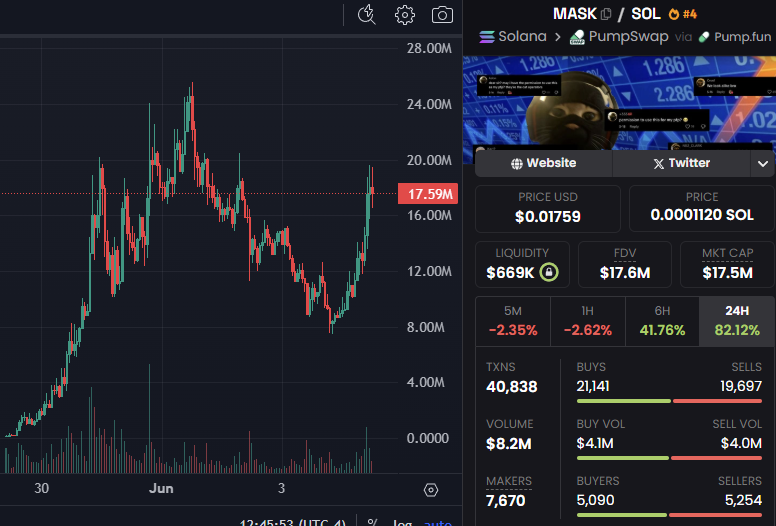Click the 30 date label on axis
The width and height of the screenshot is (776, 526).
click(x=42, y=489)
